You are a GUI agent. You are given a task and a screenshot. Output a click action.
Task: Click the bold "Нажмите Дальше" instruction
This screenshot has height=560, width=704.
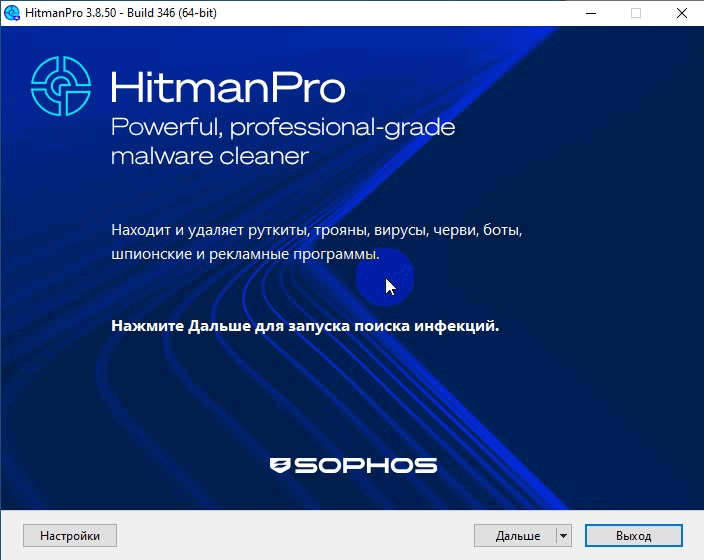[305, 326]
